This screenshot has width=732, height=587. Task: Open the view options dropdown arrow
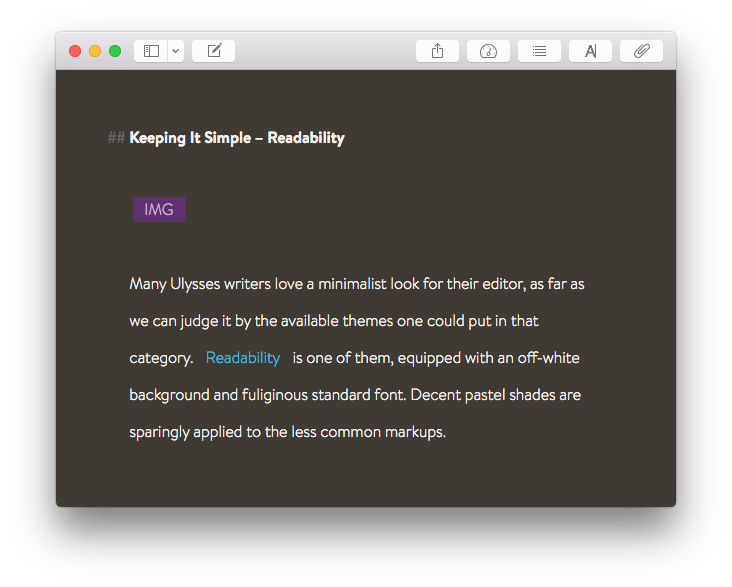pyautogui.click(x=176, y=51)
